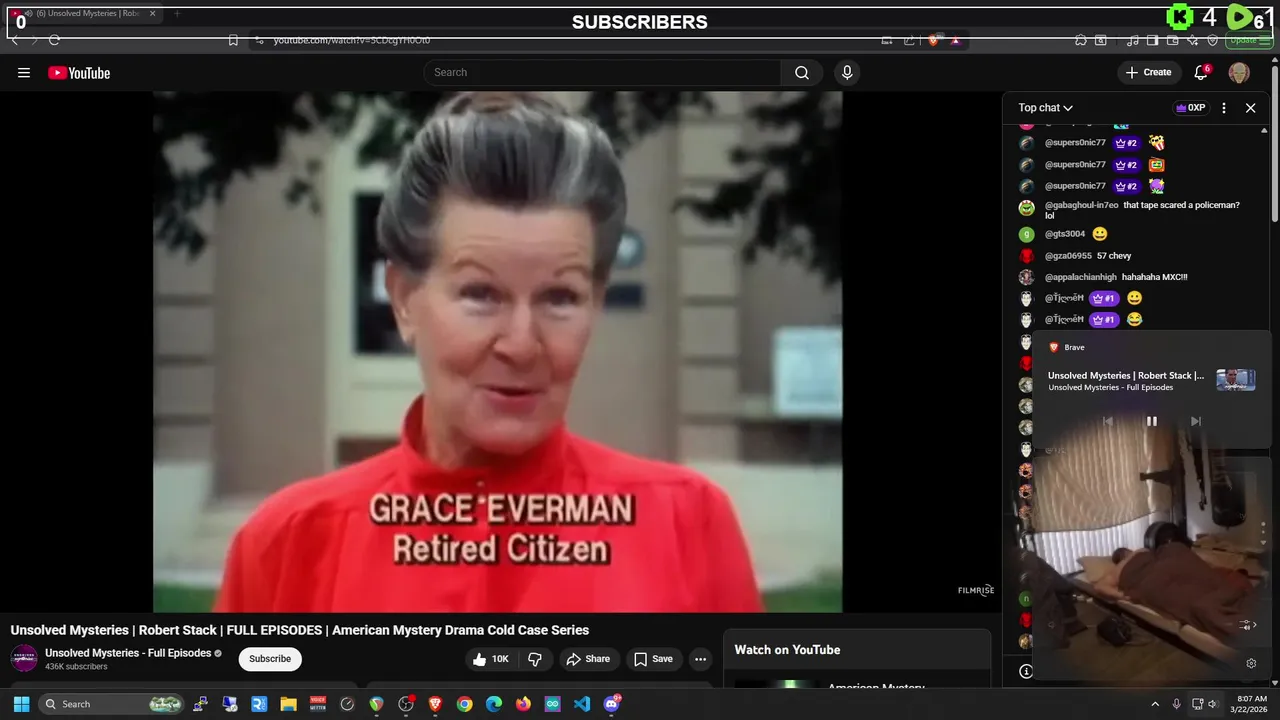Image resolution: width=1280 pixels, height=720 pixels.
Task: Expand the Top chat dropdown
Action: click(x=1045, y=108)
